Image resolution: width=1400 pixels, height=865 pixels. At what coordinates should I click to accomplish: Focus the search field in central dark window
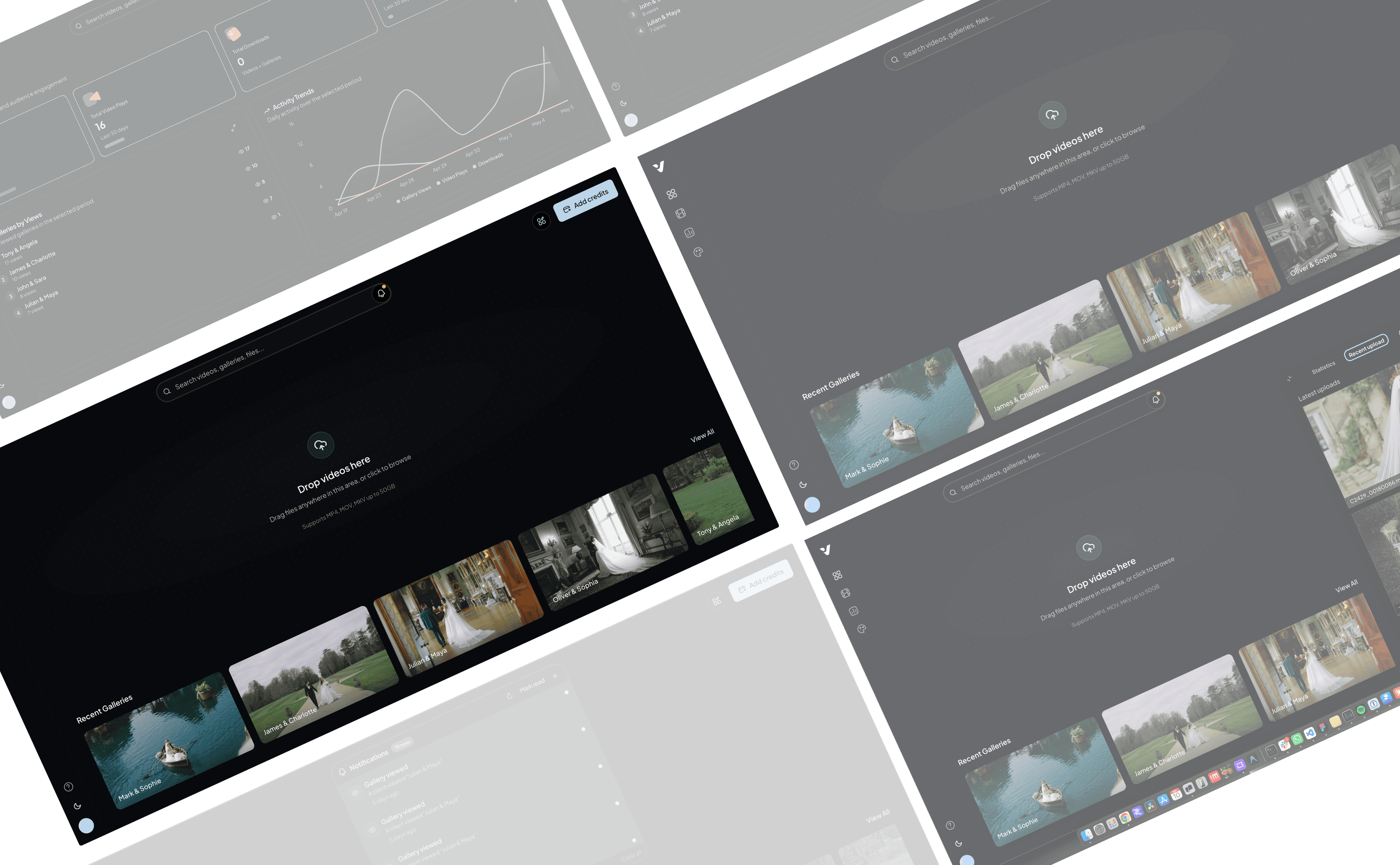pyautogui.click(x=273, y=343)
